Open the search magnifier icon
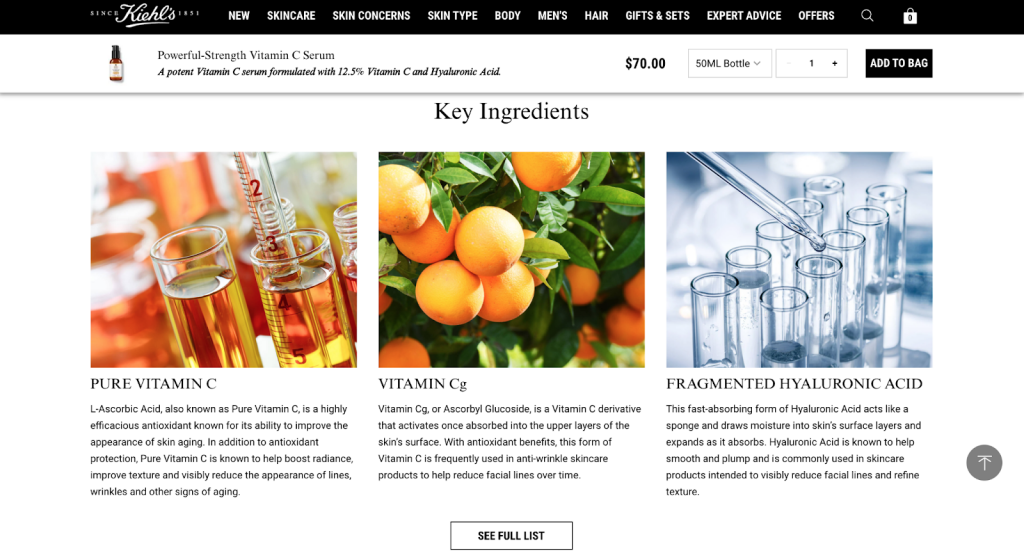This screenshot has width=1024, height=560. (x=867, y=15)
